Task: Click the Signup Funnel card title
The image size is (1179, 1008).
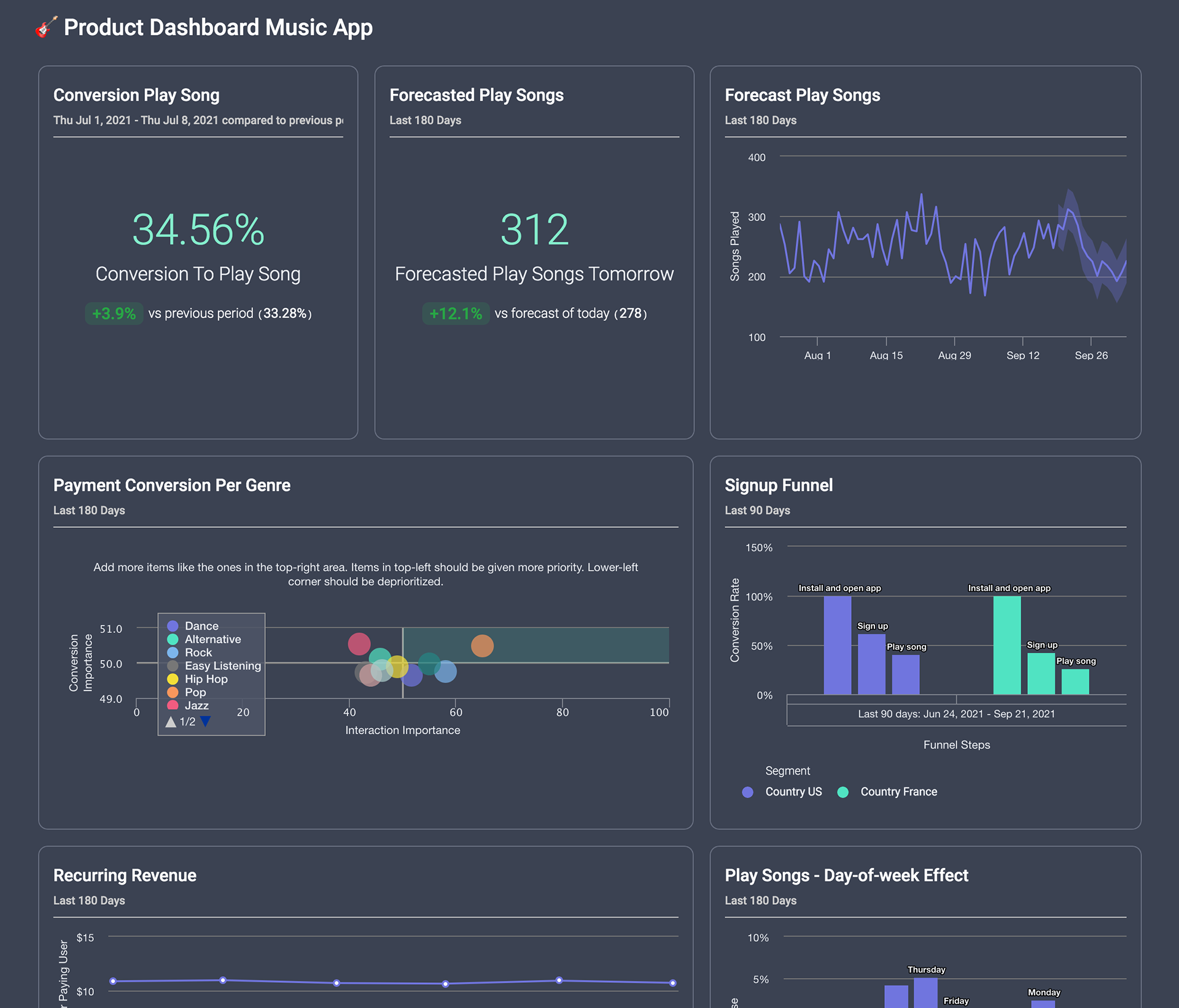Action: (778, 485)
